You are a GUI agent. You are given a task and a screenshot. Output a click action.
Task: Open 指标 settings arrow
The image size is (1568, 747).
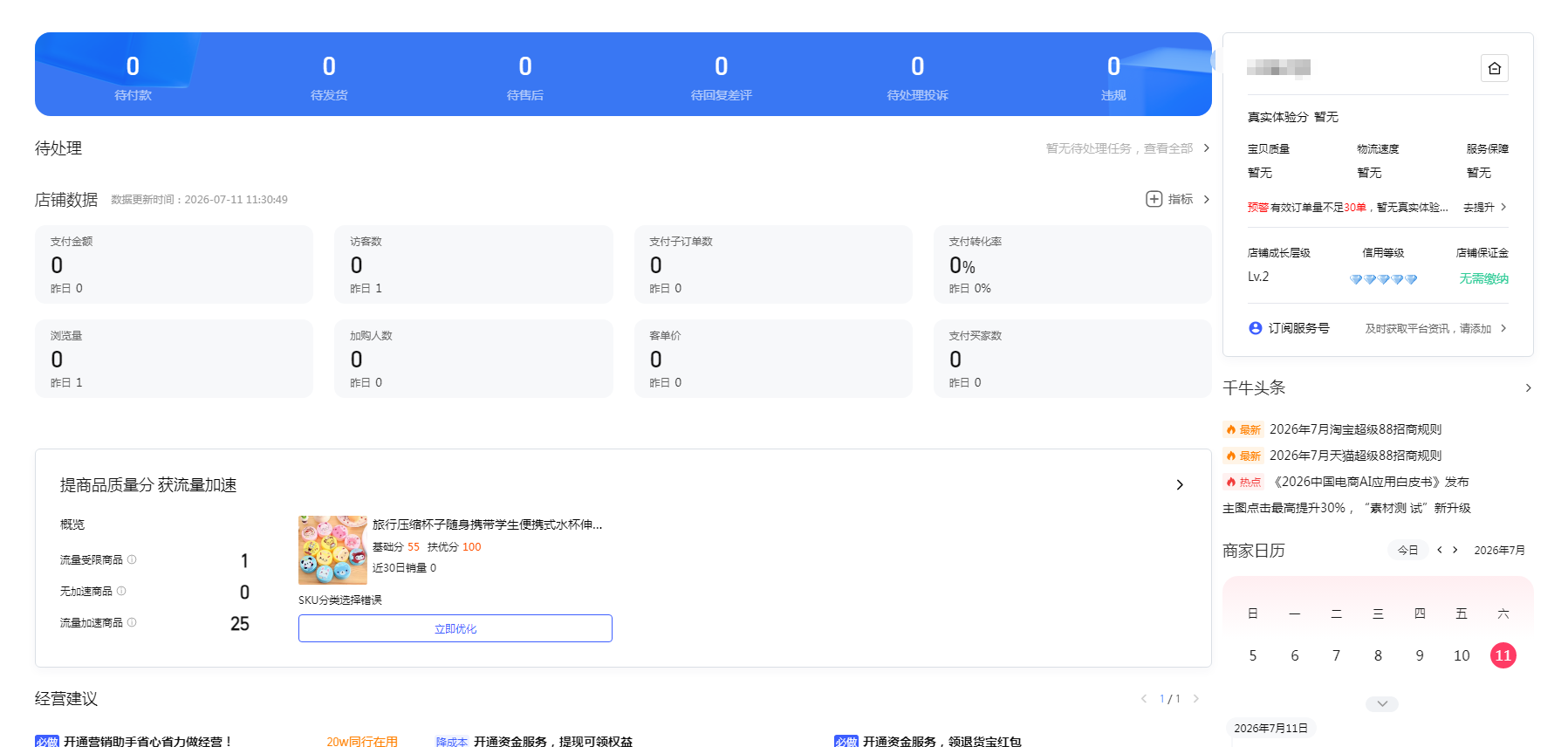(x=1206, y=199)
